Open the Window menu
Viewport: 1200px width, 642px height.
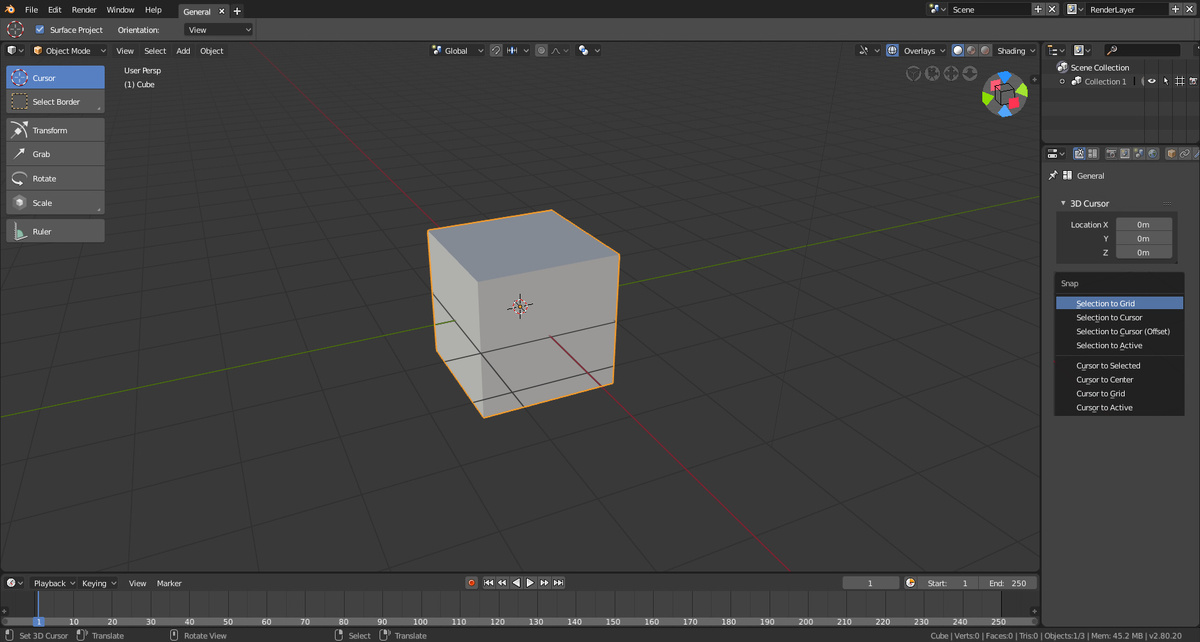(x=120, y=9)
